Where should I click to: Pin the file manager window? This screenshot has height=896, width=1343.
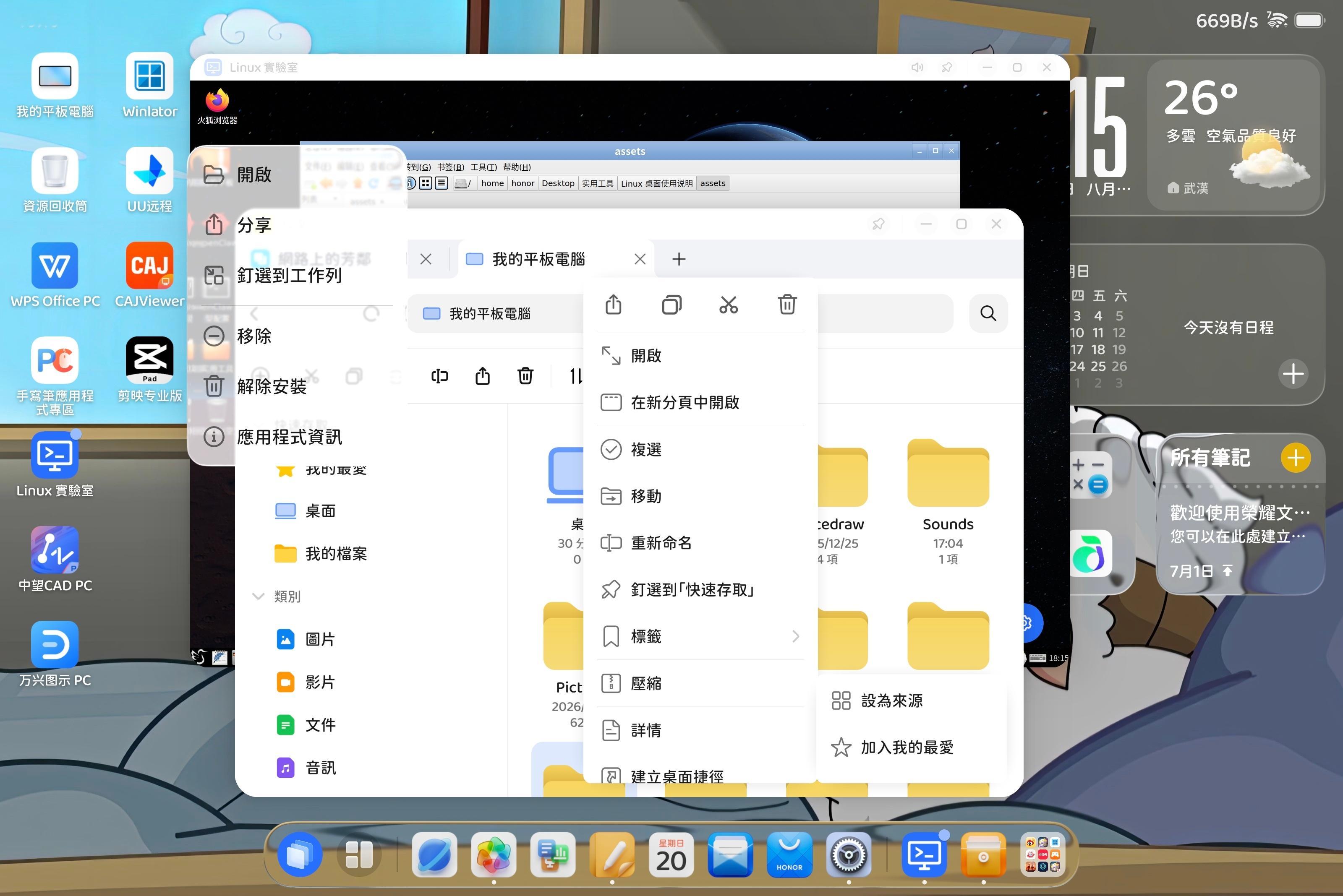tap(878, 224)
